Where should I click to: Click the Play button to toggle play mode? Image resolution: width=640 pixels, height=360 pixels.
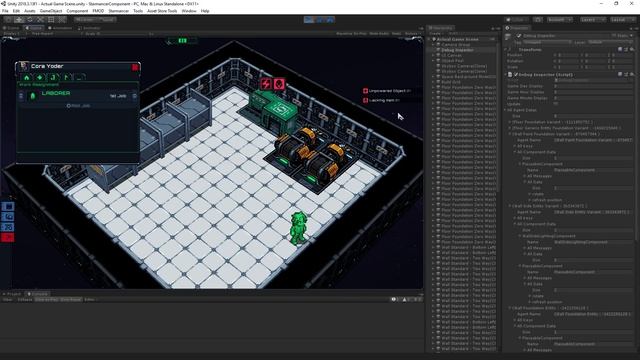[309, 19]
